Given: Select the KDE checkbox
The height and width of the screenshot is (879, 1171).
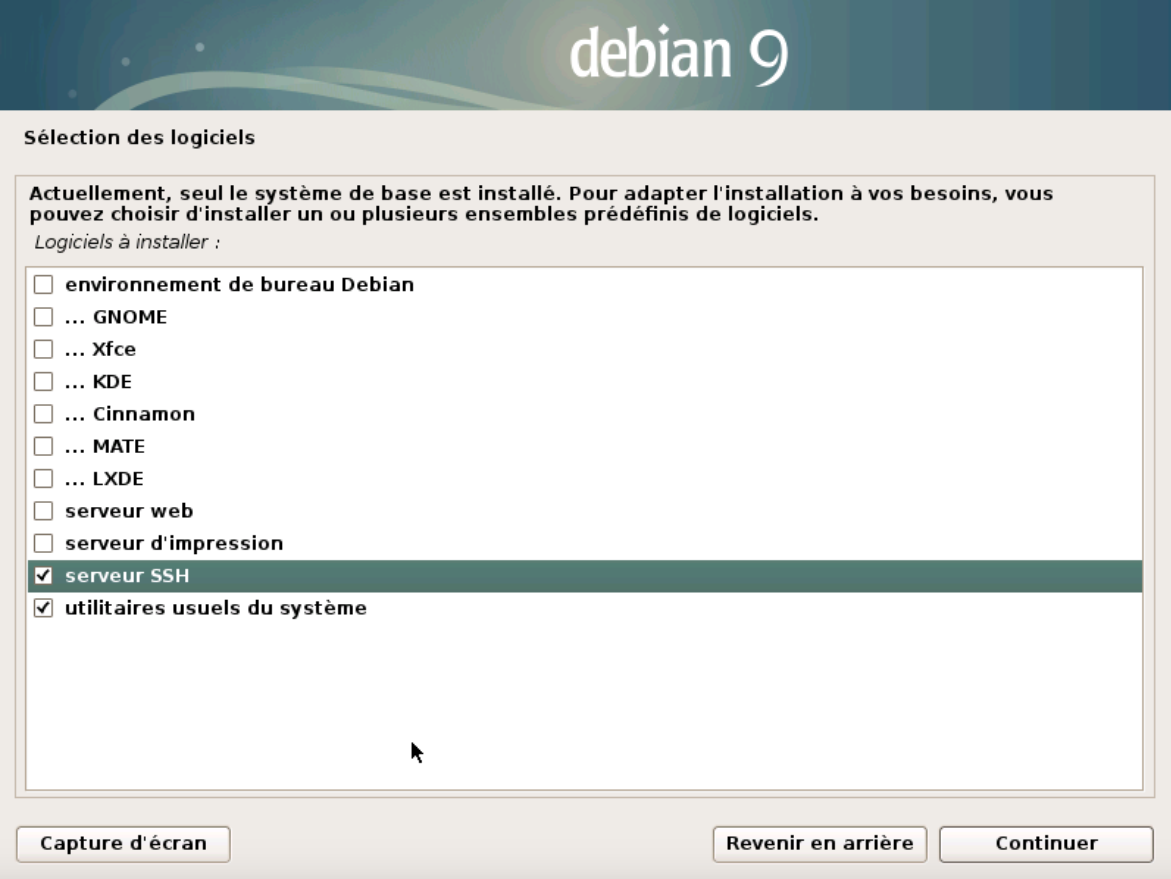Looking at the screenshot, I should 43,382.
